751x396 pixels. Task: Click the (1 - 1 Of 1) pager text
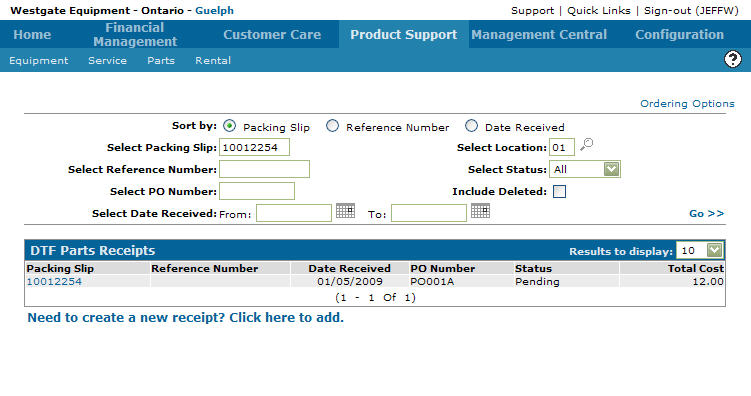pos(376,297)
